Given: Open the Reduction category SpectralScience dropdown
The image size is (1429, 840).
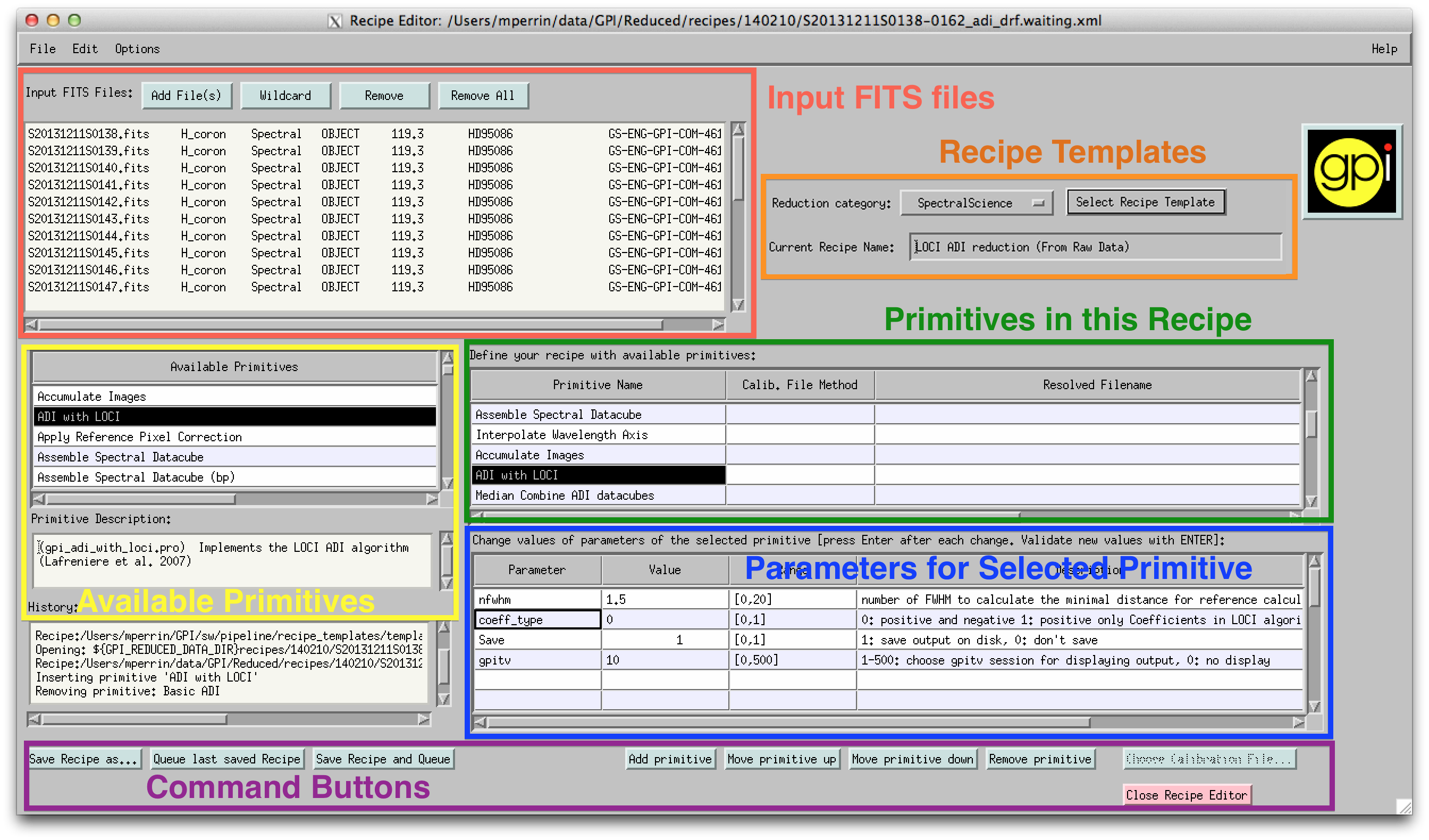Looking at the screenshot, I should coord(976,203).
